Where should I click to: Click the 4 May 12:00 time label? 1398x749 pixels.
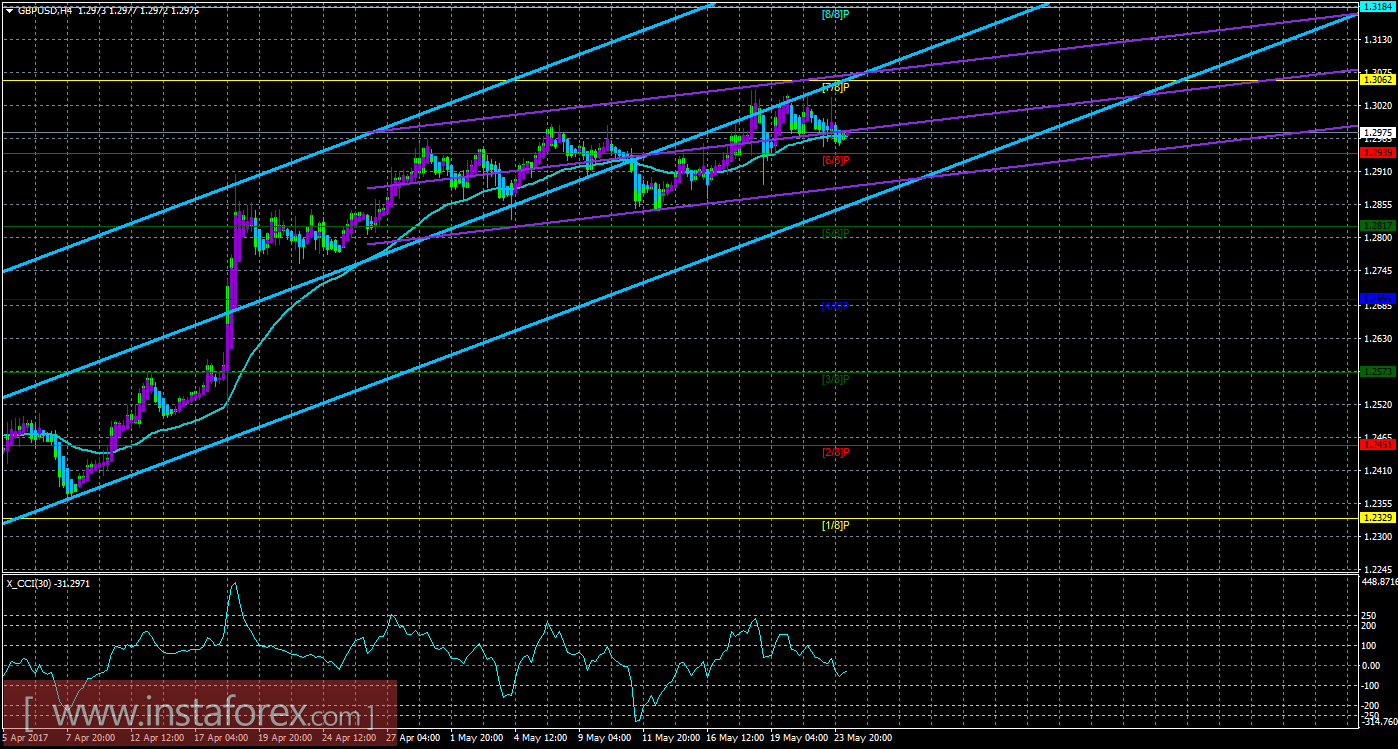coord(543,738)
